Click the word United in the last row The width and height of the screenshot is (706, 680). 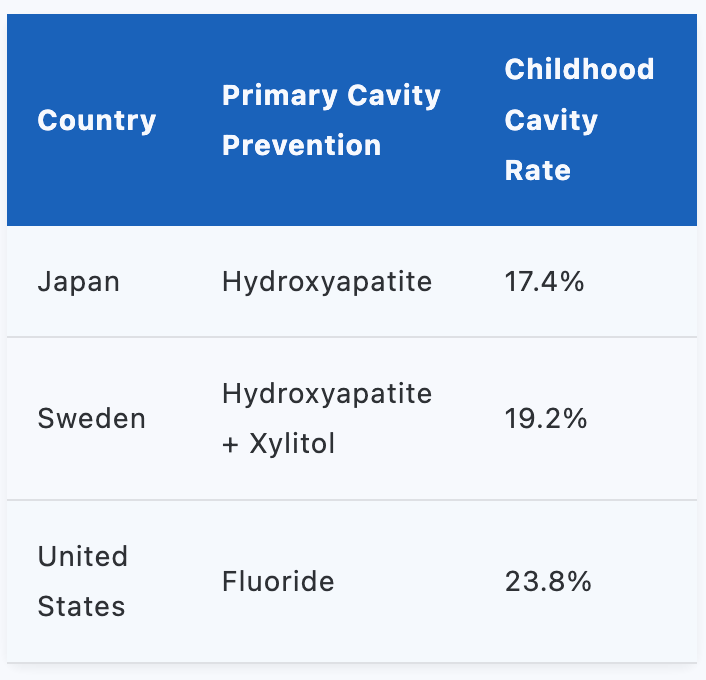click(83, 556)
